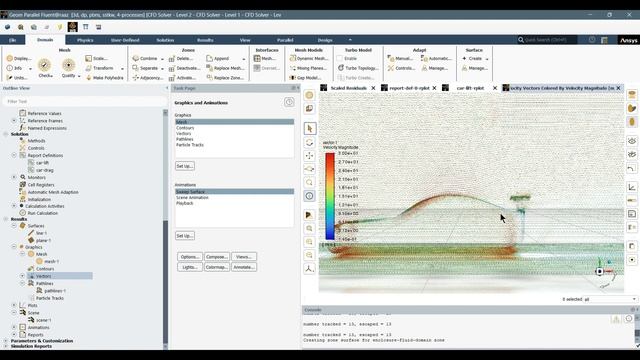Open the Surface Create dropdown

click(487, 59)
